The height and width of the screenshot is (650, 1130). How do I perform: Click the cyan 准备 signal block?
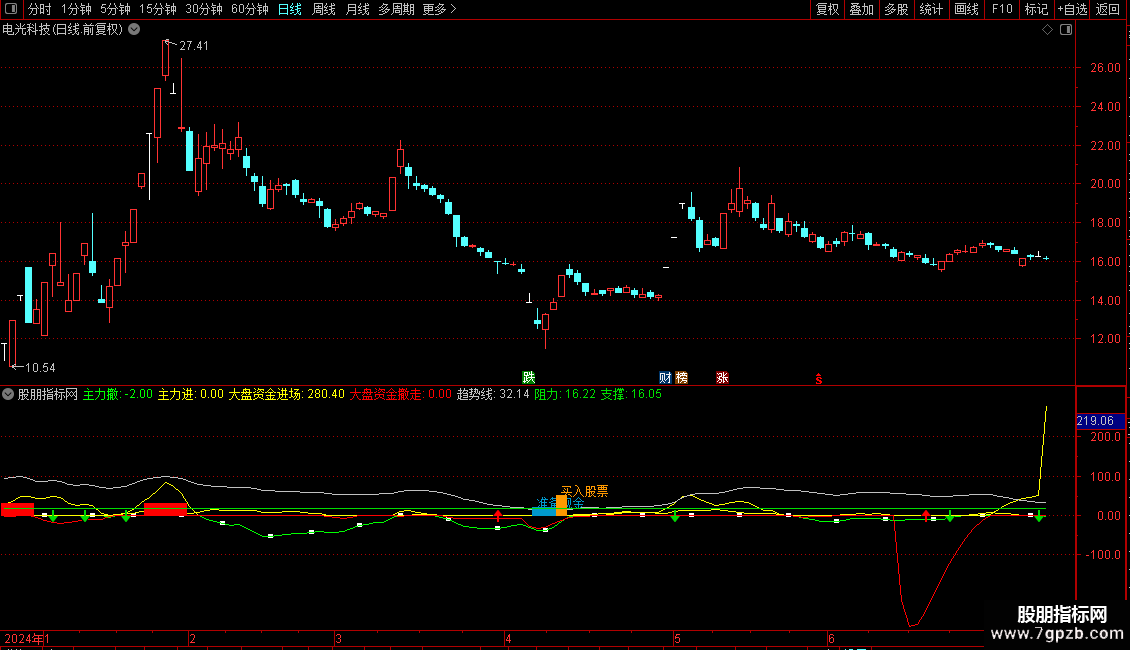[x=544, y=512]
